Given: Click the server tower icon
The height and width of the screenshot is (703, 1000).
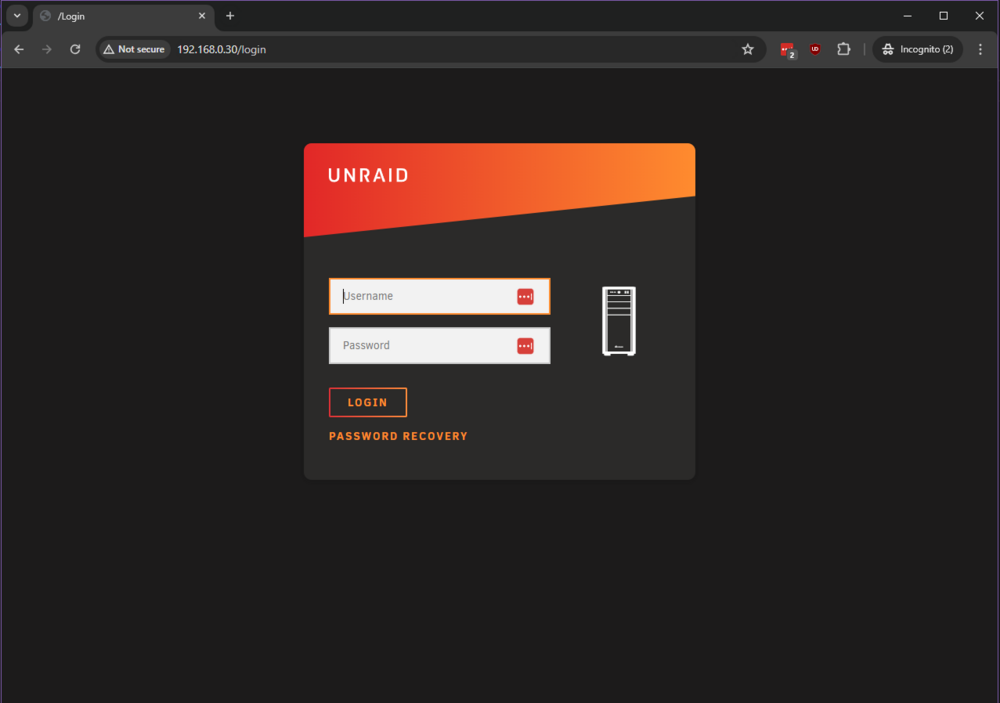Looking at the screenshot, I should point(619,321).
